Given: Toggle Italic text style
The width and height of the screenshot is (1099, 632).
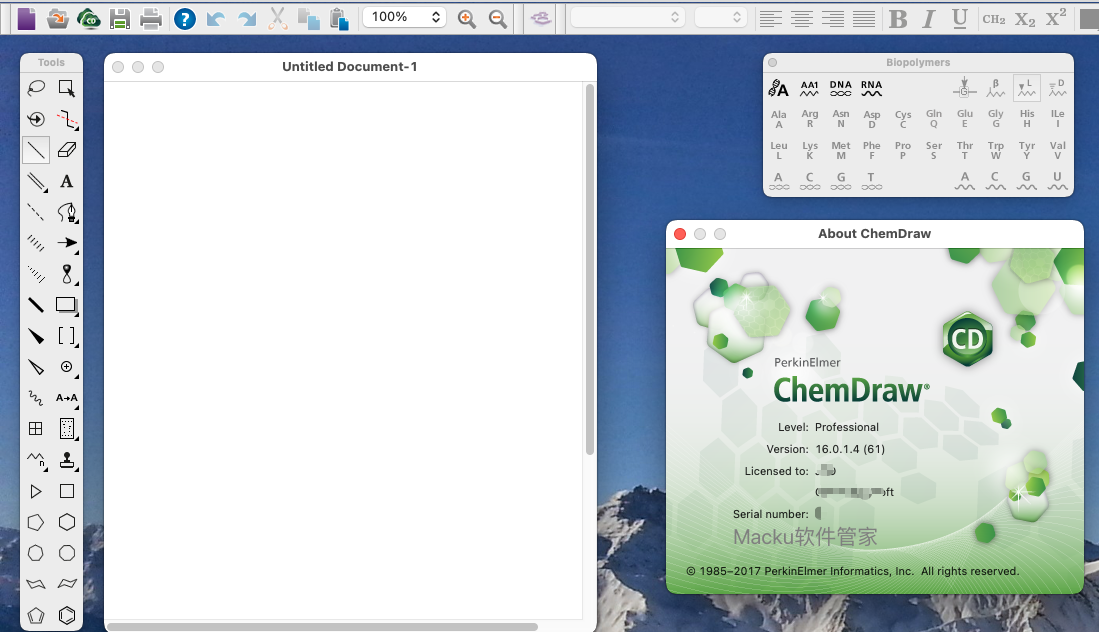Looking at the screenshot, I should (929, 18).
